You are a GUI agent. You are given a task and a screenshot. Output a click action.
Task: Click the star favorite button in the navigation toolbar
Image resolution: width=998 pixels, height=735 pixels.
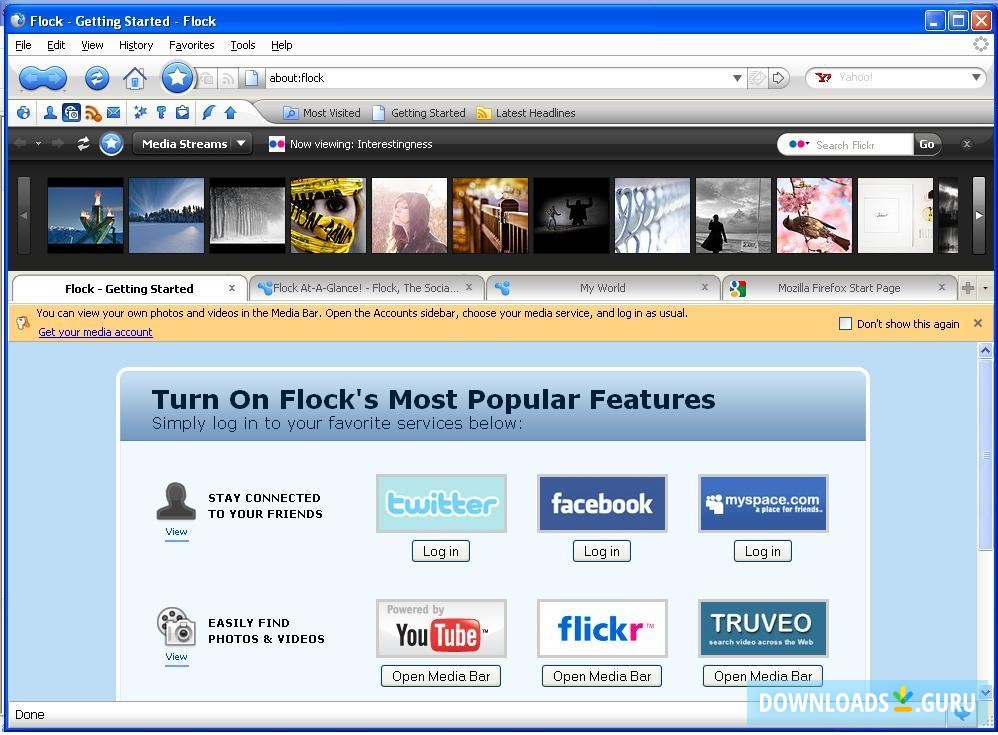coord(177,78)
